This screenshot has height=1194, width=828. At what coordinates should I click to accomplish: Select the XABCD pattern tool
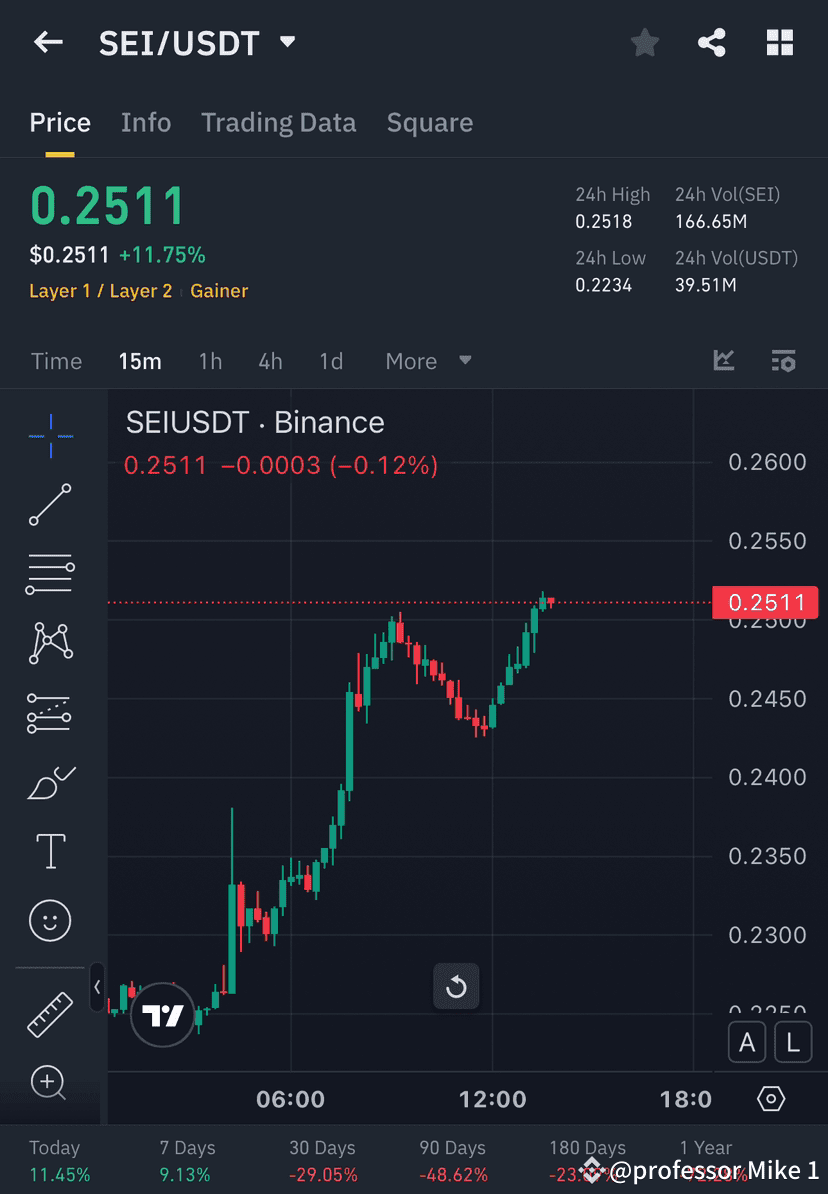[50, 642]
